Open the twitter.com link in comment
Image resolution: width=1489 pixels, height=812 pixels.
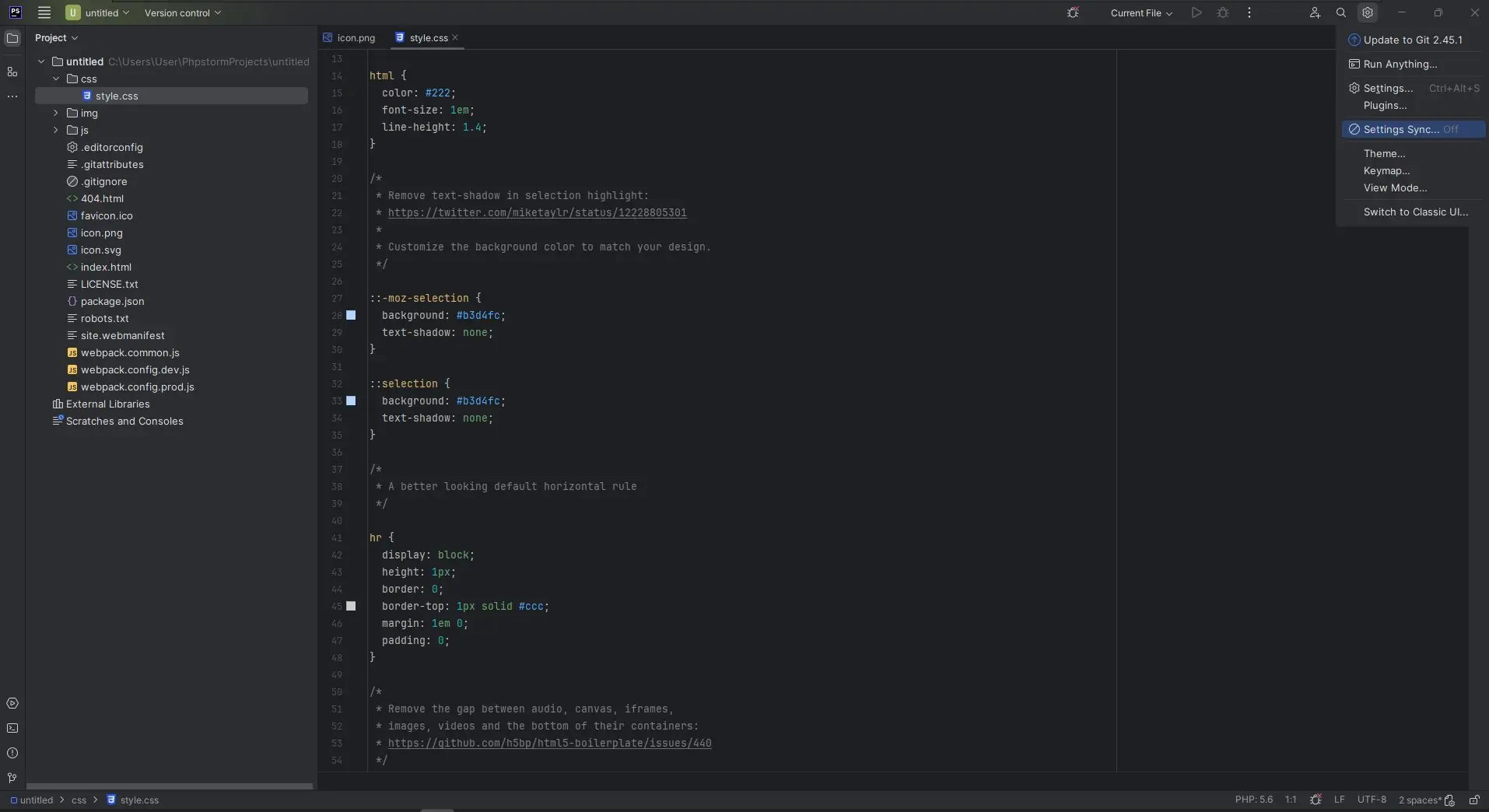click(537, 213)
